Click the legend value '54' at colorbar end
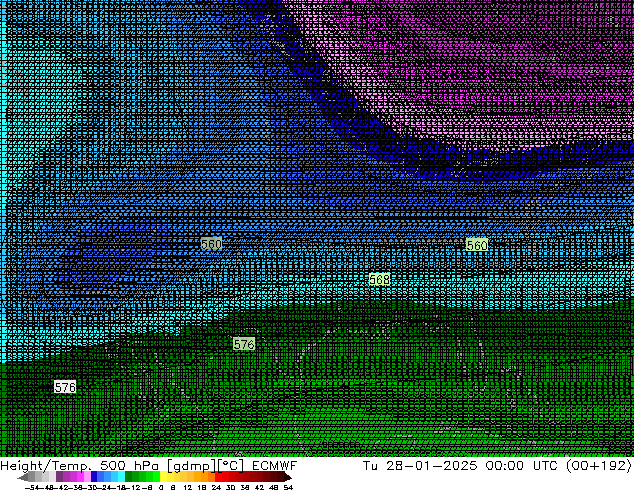634x490 pixels. pyautogui.click(x=287, y=488)
